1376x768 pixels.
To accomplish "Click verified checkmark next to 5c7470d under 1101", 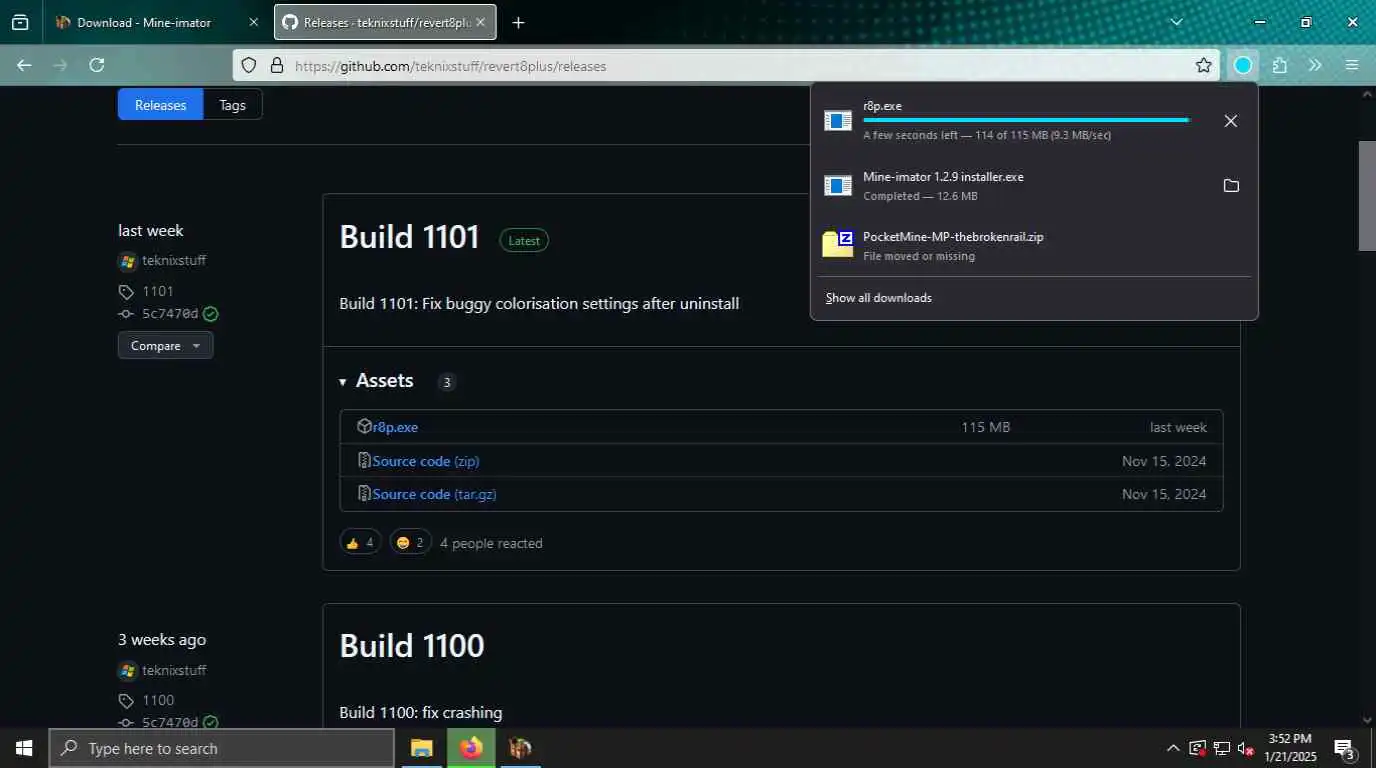I will point(210,314).
